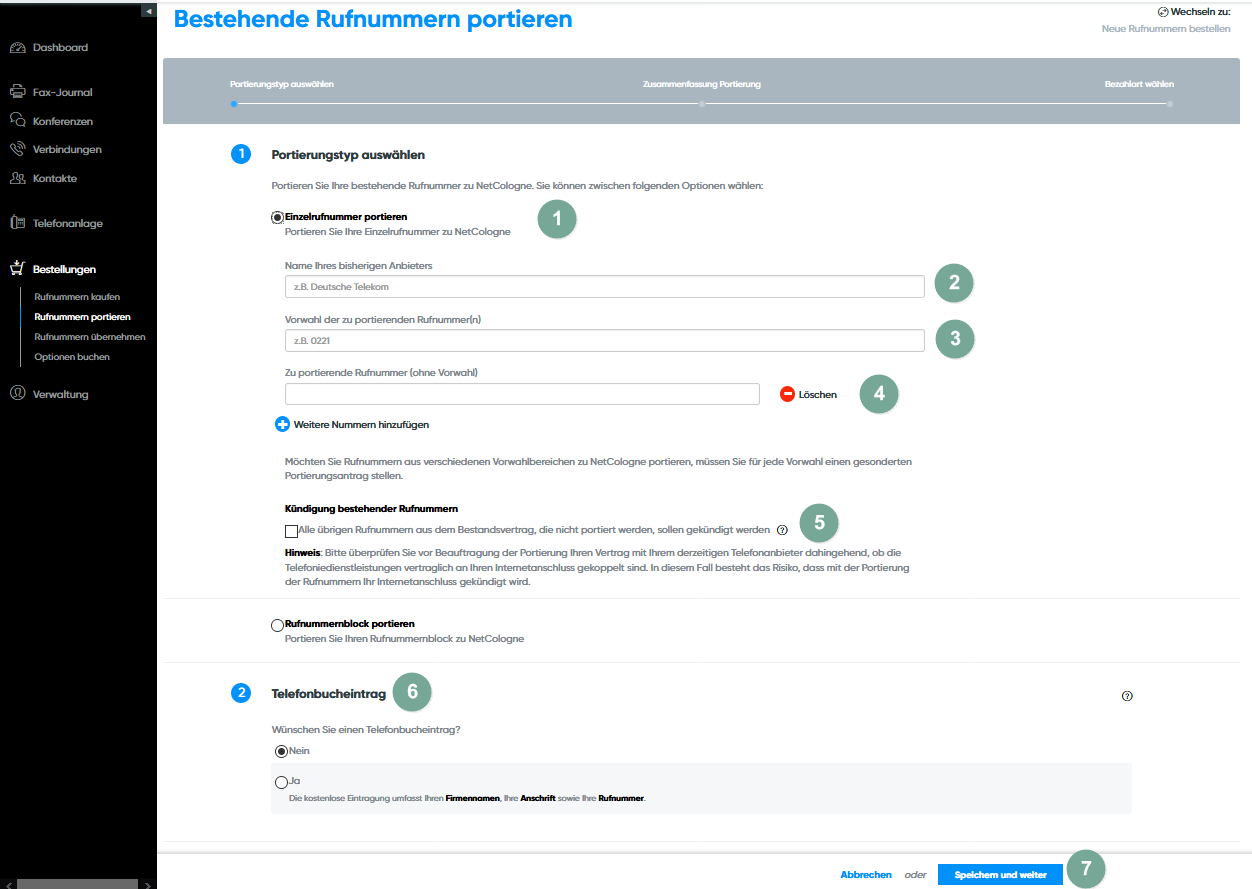This screenshot has height=889, width=1252.
Task: Collapse the sidebar with the top arrow
Action: pos(148,11)
